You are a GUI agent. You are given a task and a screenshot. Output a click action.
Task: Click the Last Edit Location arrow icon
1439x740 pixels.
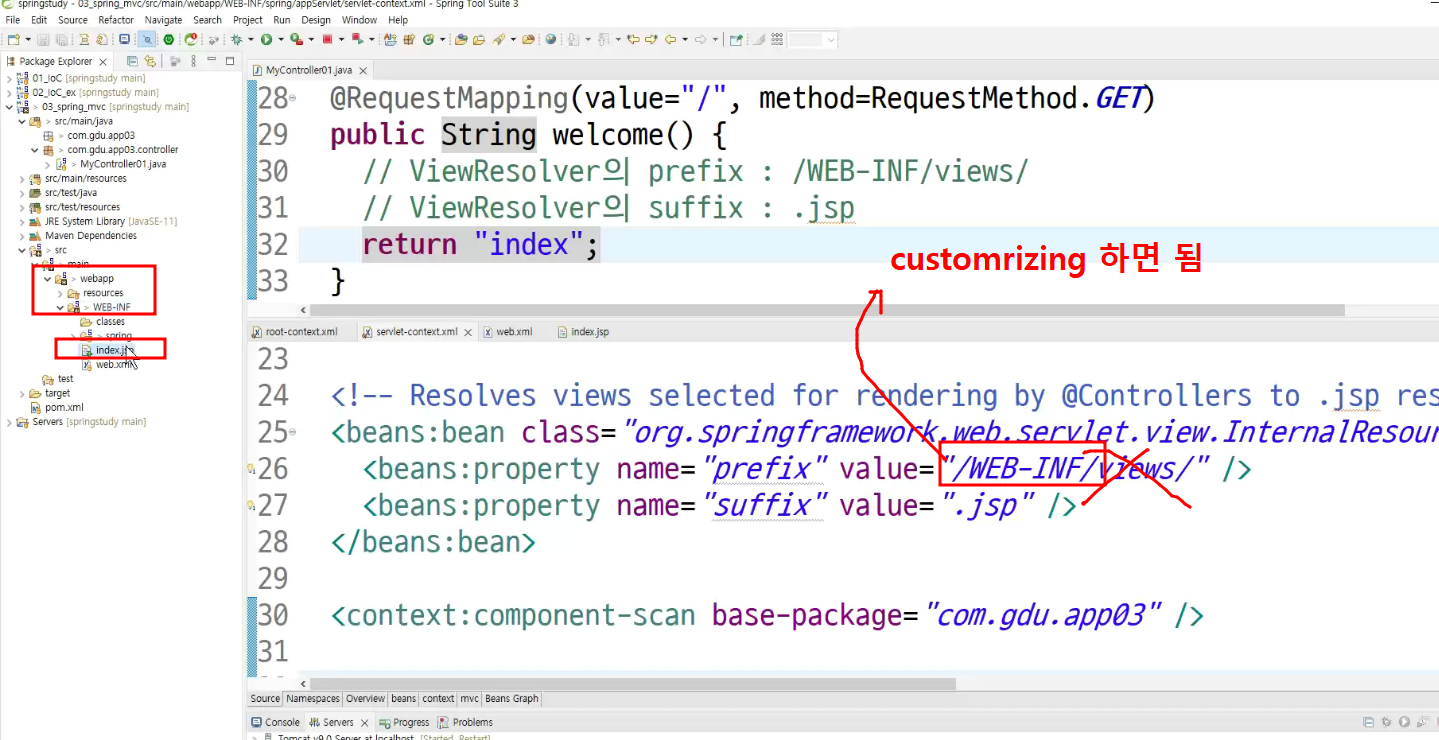pos(633,40)
